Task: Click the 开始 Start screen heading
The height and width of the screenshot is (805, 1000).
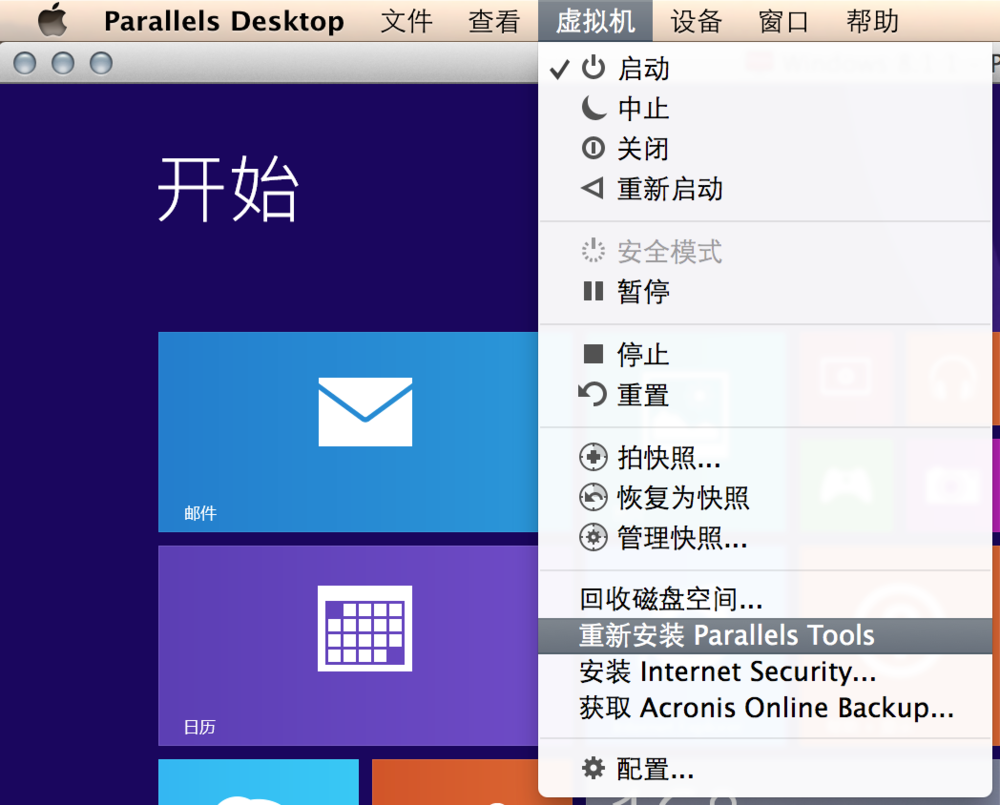Action: [x=228, y=189]
